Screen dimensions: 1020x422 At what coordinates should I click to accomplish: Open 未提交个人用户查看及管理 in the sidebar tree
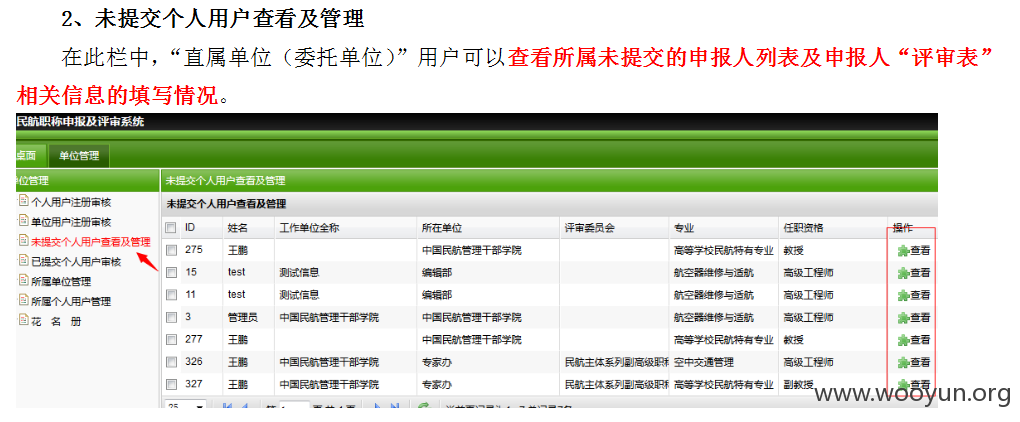tap(90, 242)
